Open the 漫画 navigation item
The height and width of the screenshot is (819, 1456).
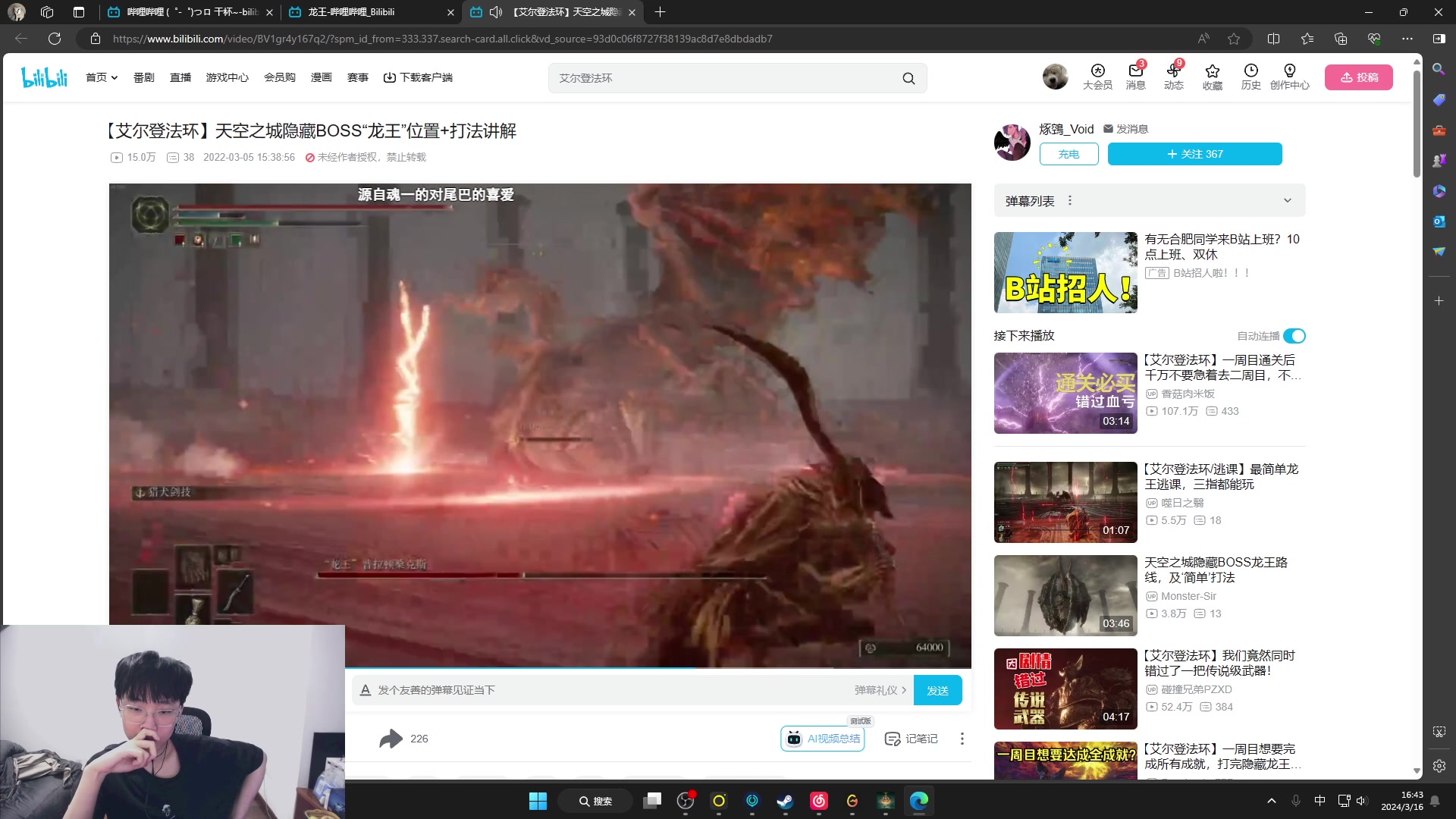click(322, 77)
